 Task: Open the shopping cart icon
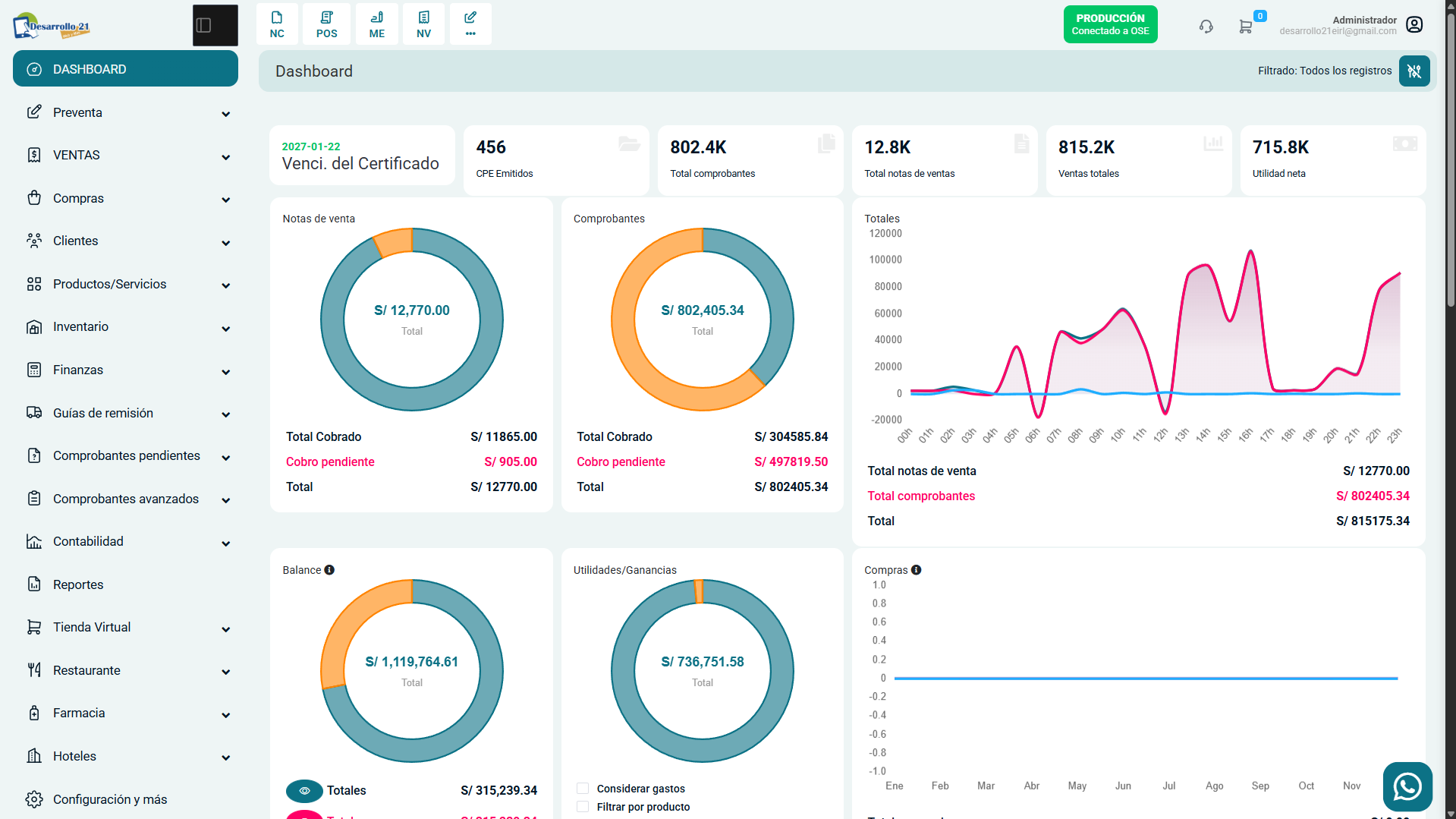[x=1245, y=27]
